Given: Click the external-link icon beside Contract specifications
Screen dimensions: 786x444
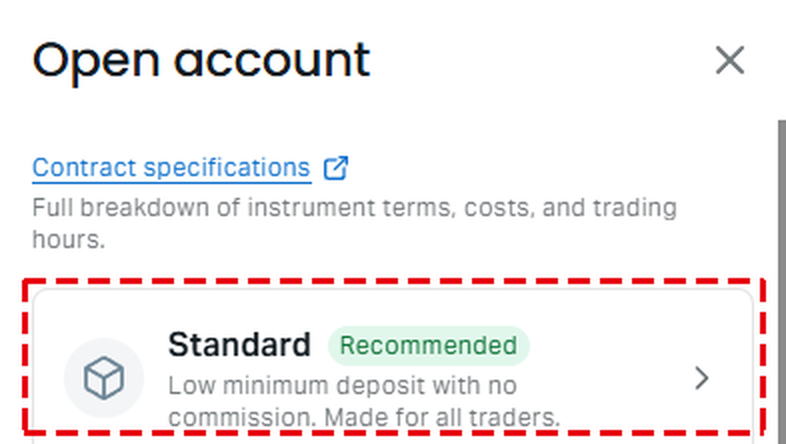Looking at the screenshot, I should (335, 168).
